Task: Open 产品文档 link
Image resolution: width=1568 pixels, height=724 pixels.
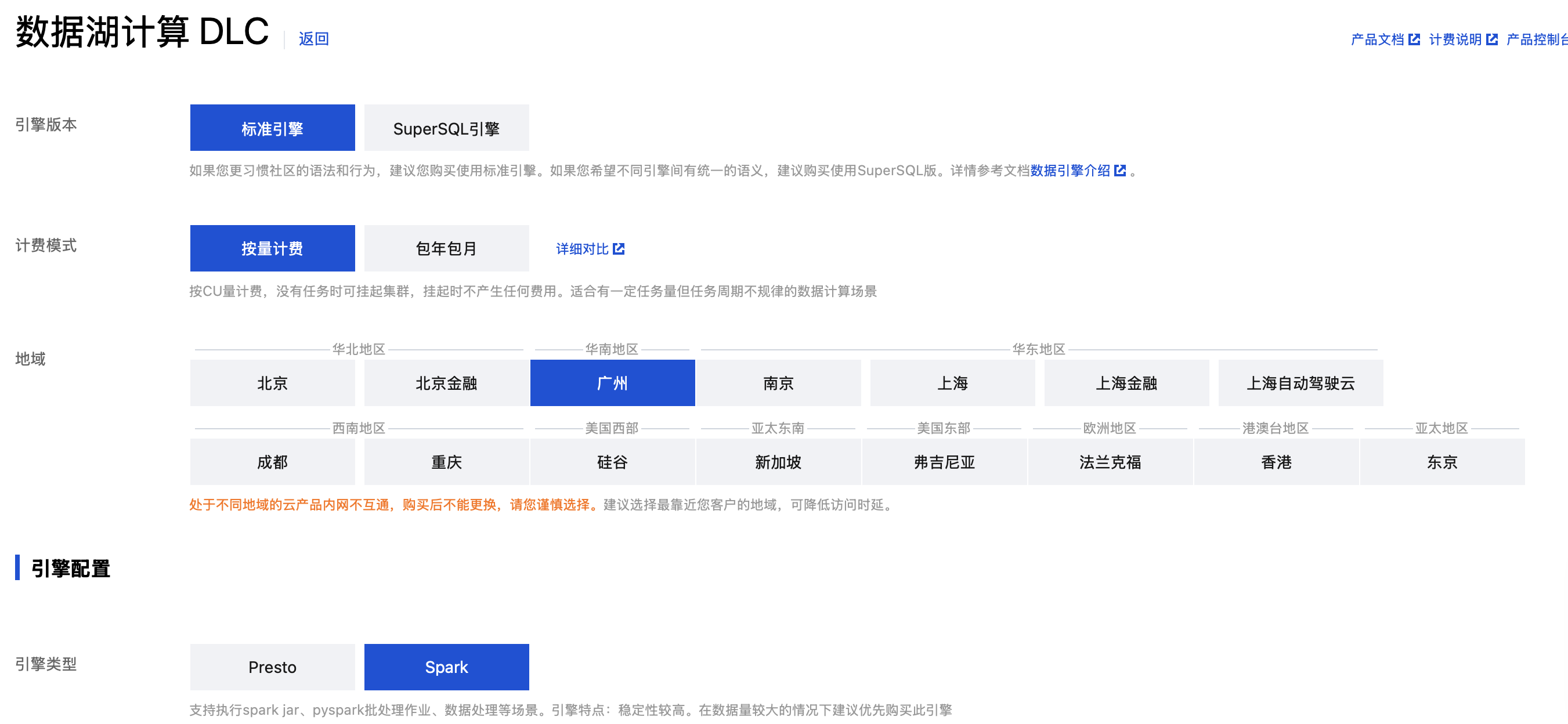Action: [x=1377, y=39]
